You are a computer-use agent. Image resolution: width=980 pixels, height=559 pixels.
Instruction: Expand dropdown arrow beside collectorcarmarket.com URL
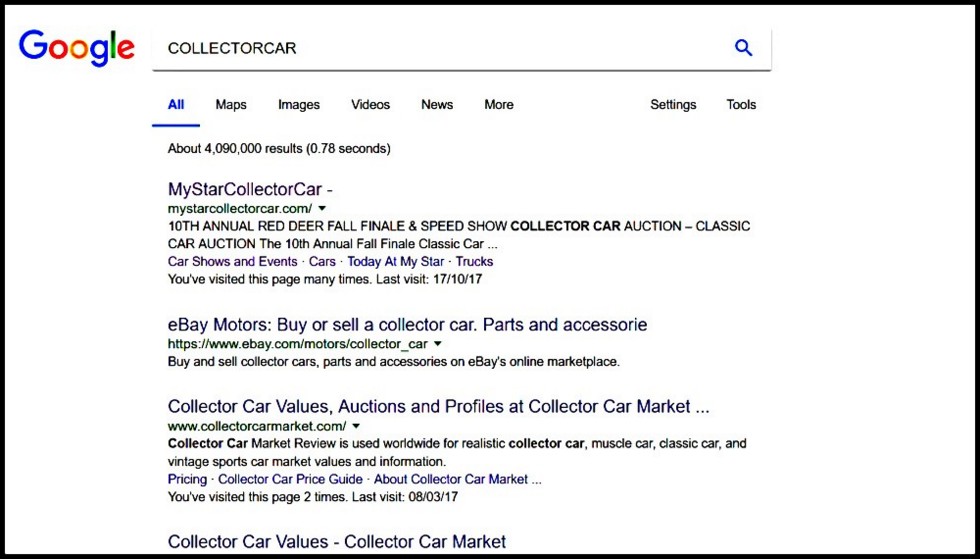tap(356, 426)
